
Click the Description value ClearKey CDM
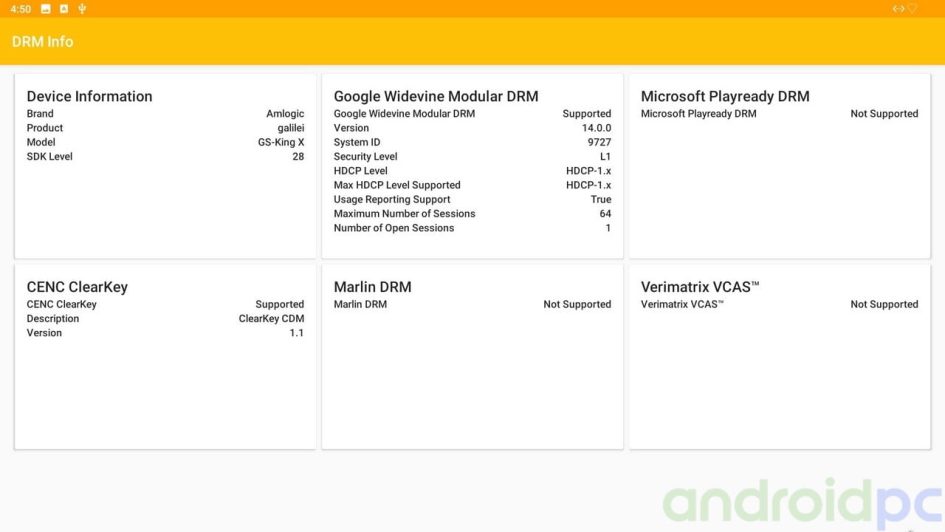[271, 318]
